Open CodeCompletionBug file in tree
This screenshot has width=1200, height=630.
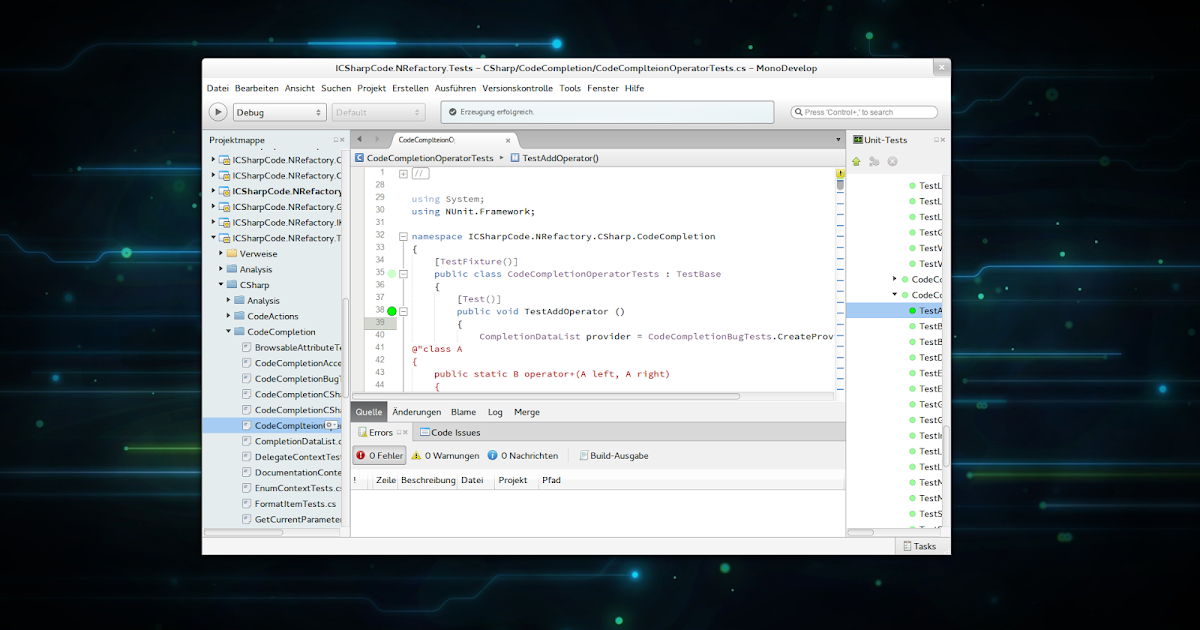point(292,379)
